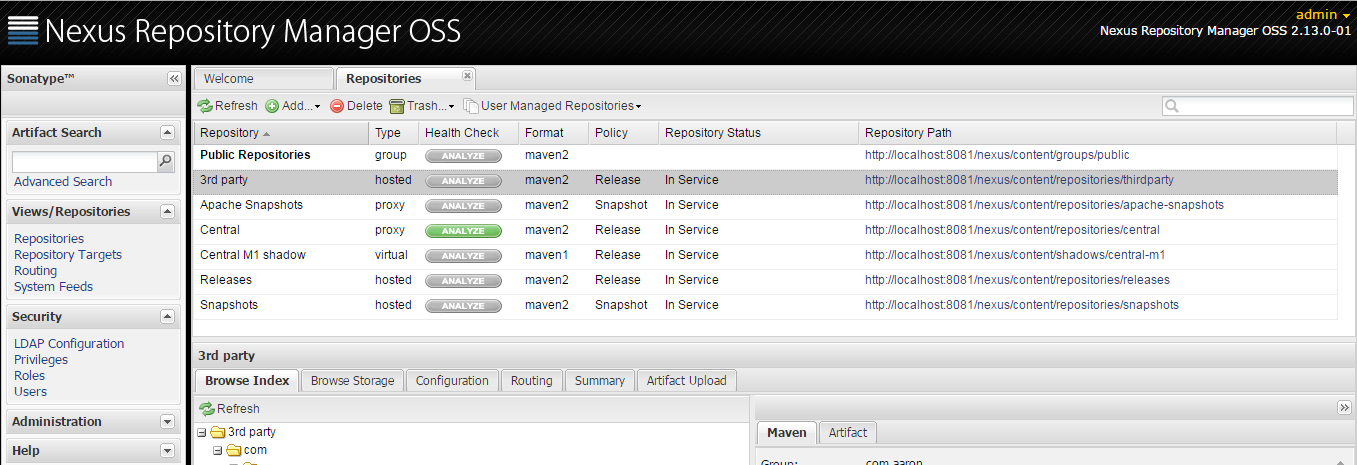Image resolution: width=1357 pixels, height=465 pixels.
Task: Click the Refresh icon in the Browse Index panel
Action: click(x=207, y=409)
